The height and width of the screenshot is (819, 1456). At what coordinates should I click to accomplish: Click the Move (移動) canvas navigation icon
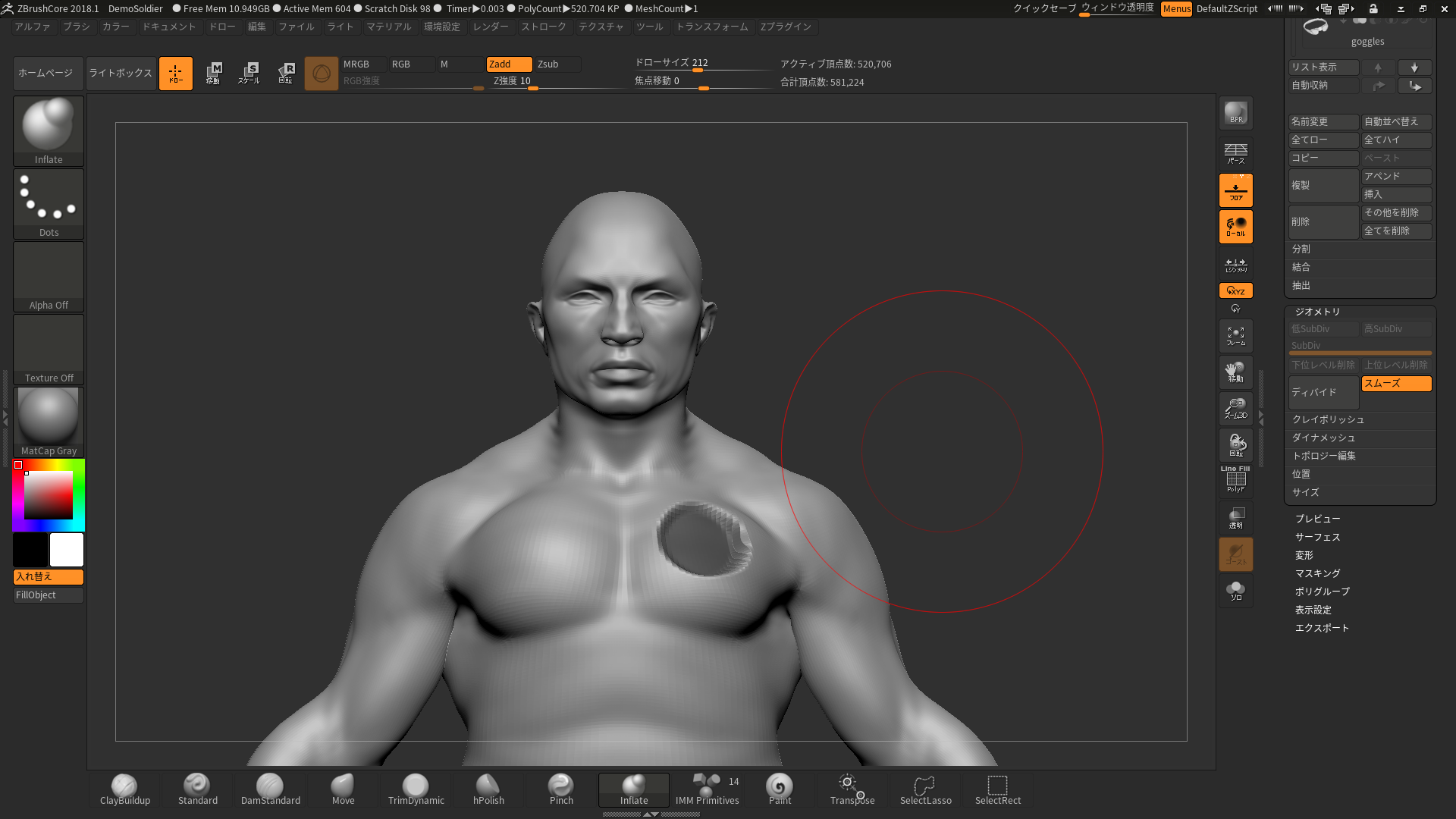(1236, 372)
